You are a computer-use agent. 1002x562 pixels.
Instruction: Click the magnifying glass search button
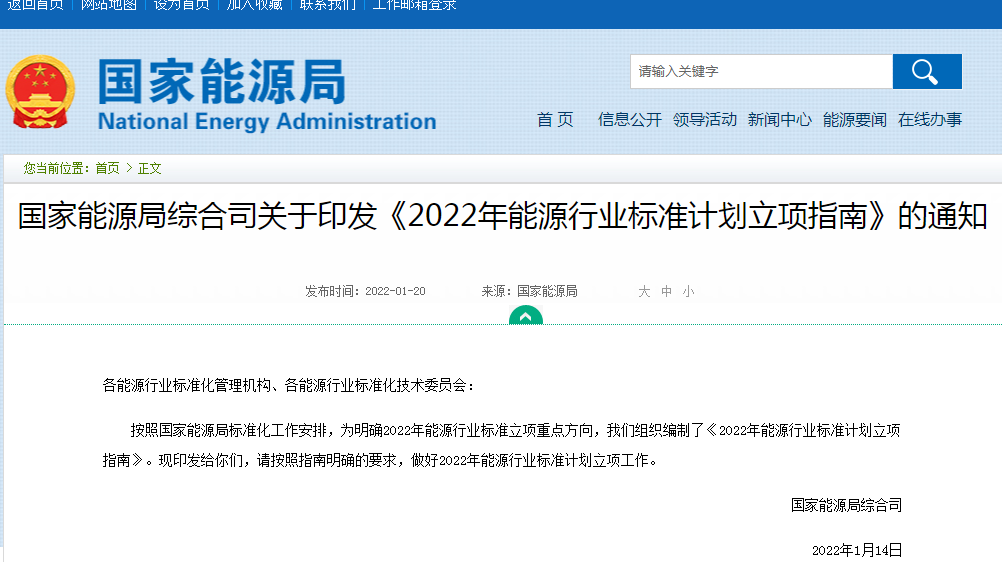click(x=927, y=72)
